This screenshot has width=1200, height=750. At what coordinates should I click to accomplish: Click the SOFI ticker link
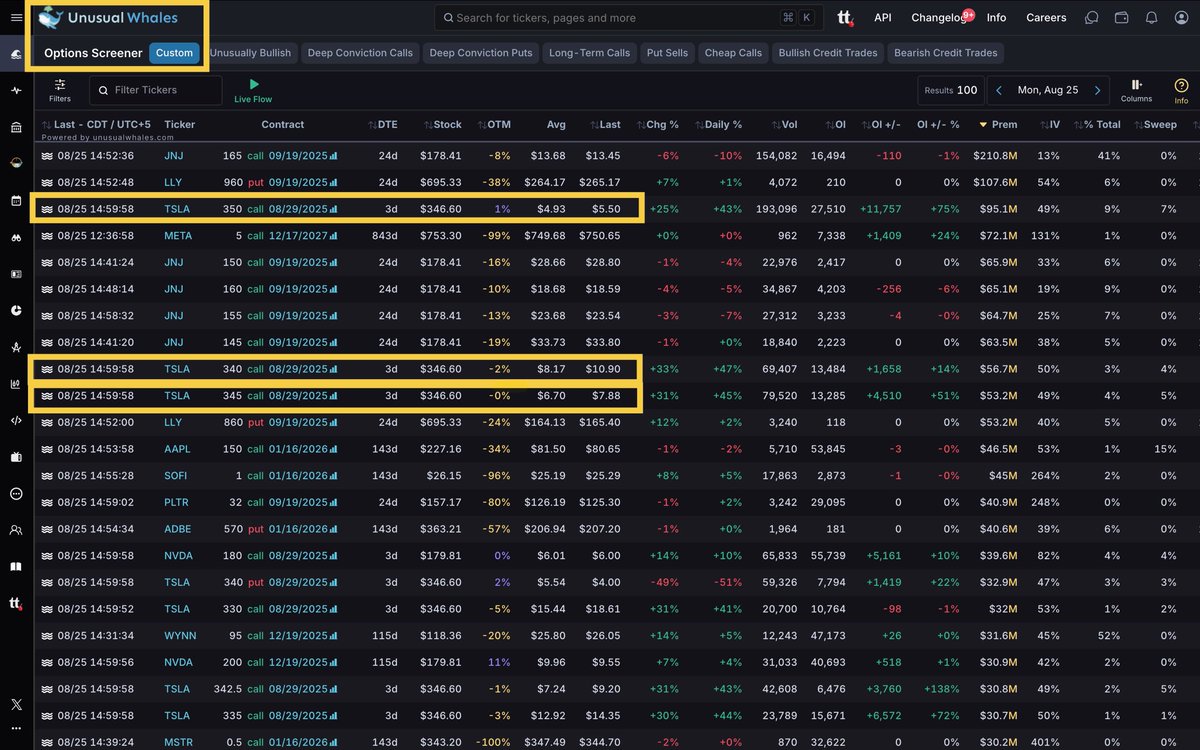pyautogui.click(x=177, y=476)
